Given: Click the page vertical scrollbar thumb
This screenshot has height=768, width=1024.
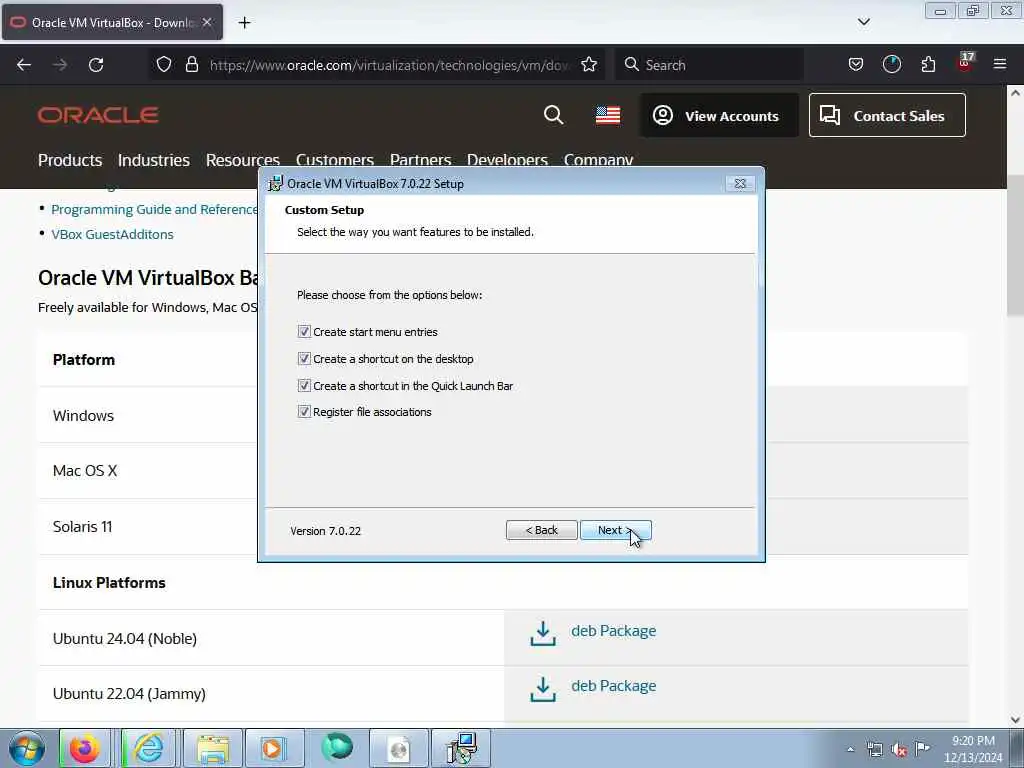Looking at the screenshot, I should pyautogui.click(x=1015, y=245).
